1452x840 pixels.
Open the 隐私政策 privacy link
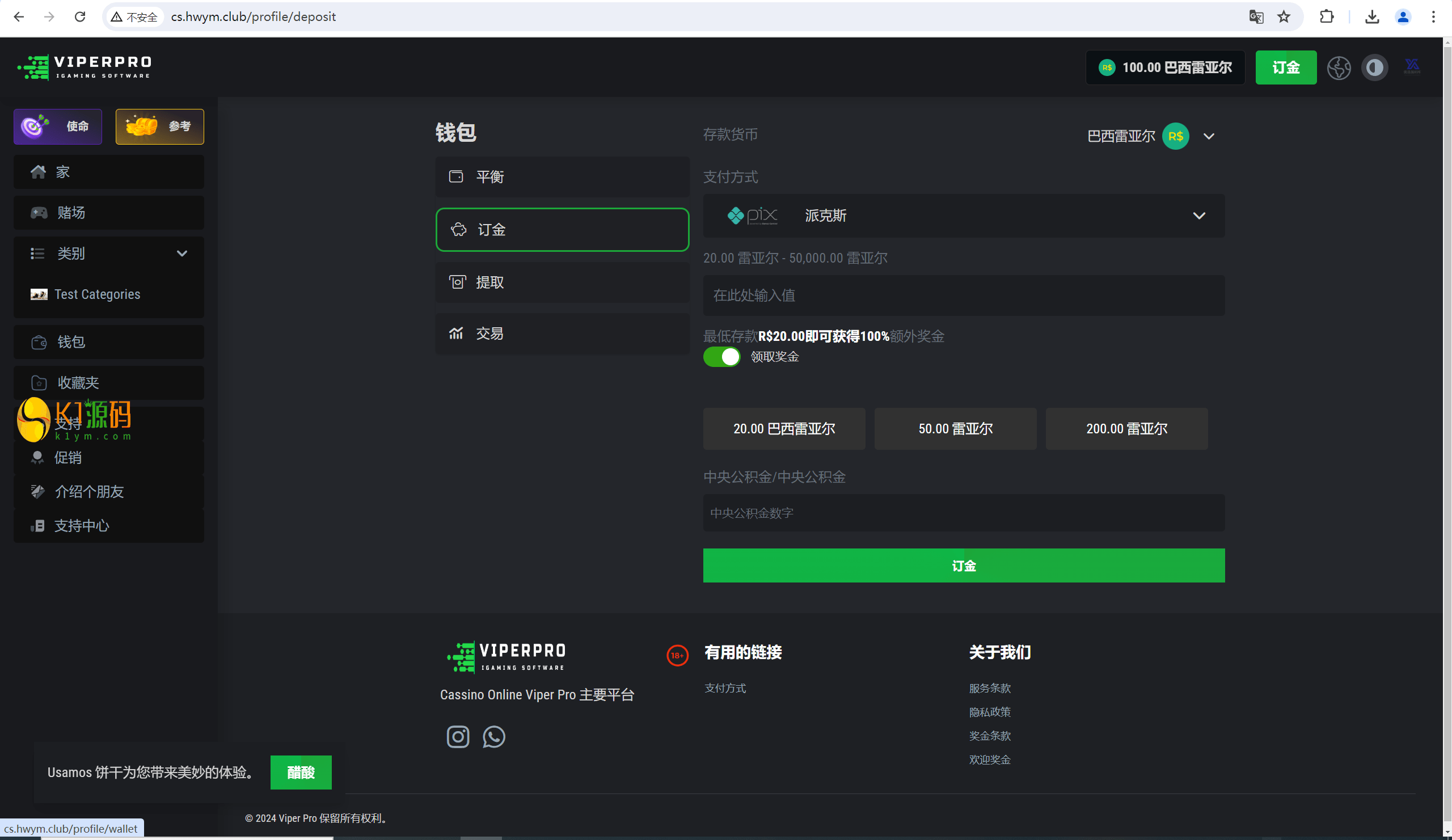pos(990,712)
